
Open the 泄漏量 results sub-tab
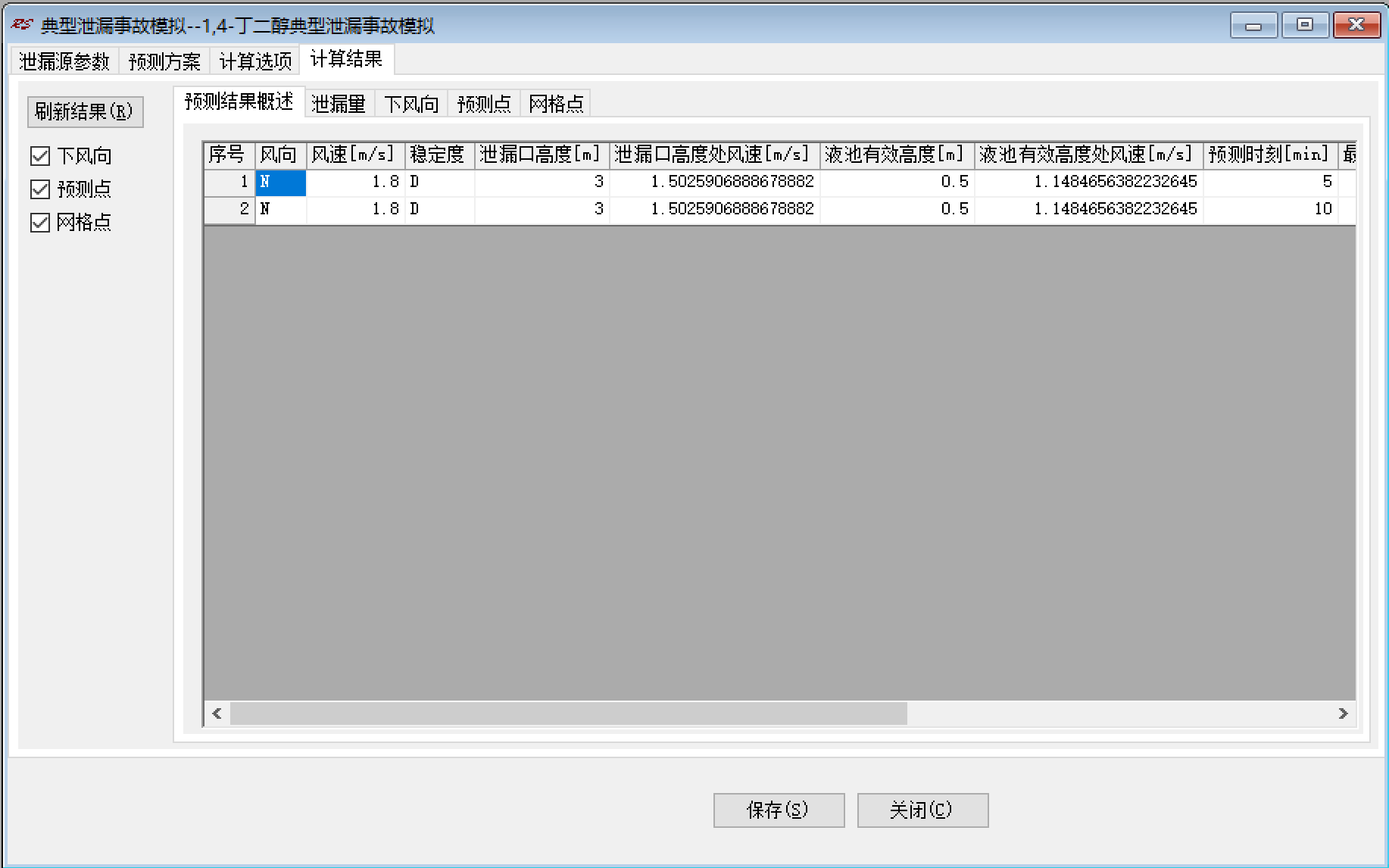[339, 104]
